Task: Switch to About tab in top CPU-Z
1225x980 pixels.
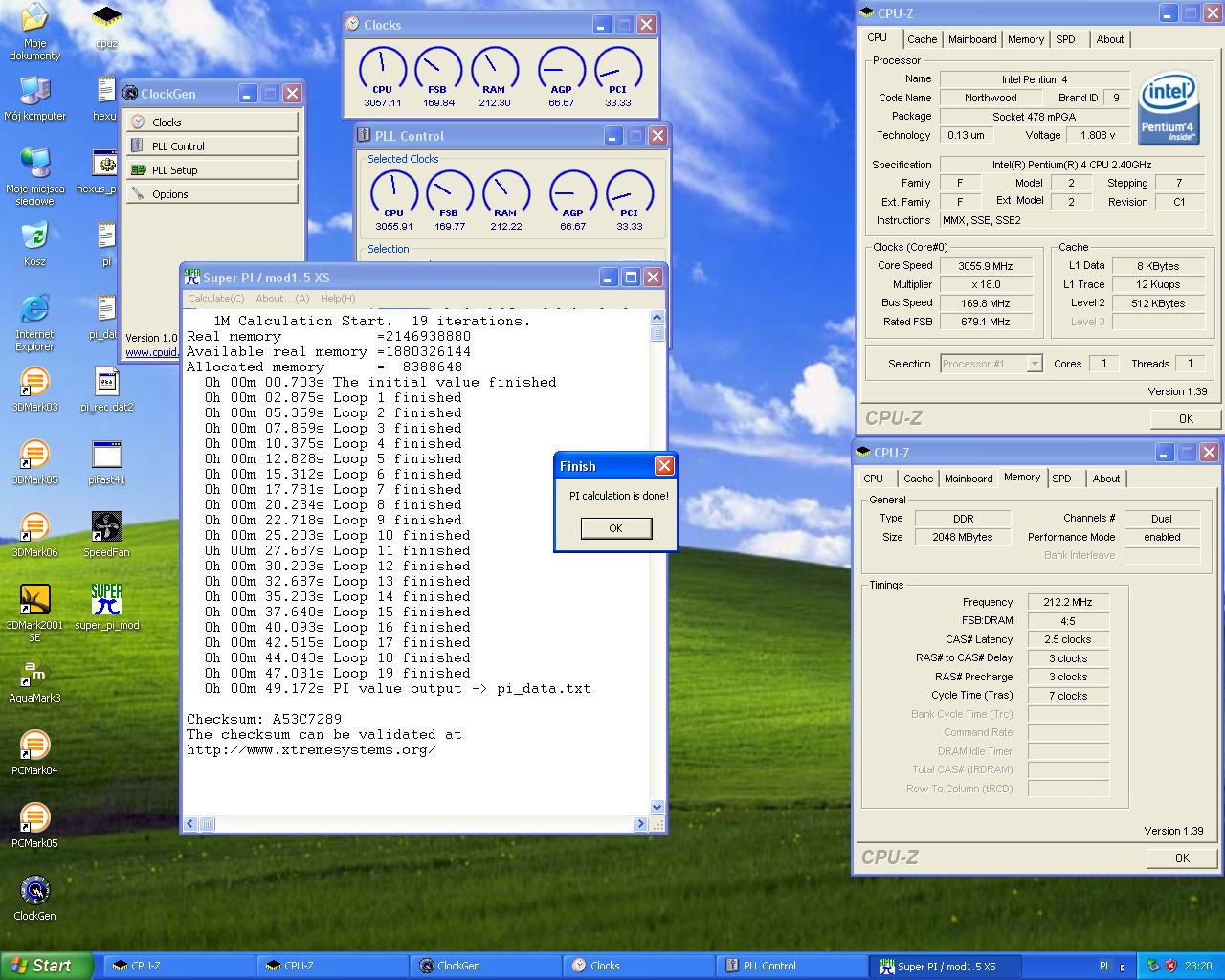Action: click(1110, 39)
